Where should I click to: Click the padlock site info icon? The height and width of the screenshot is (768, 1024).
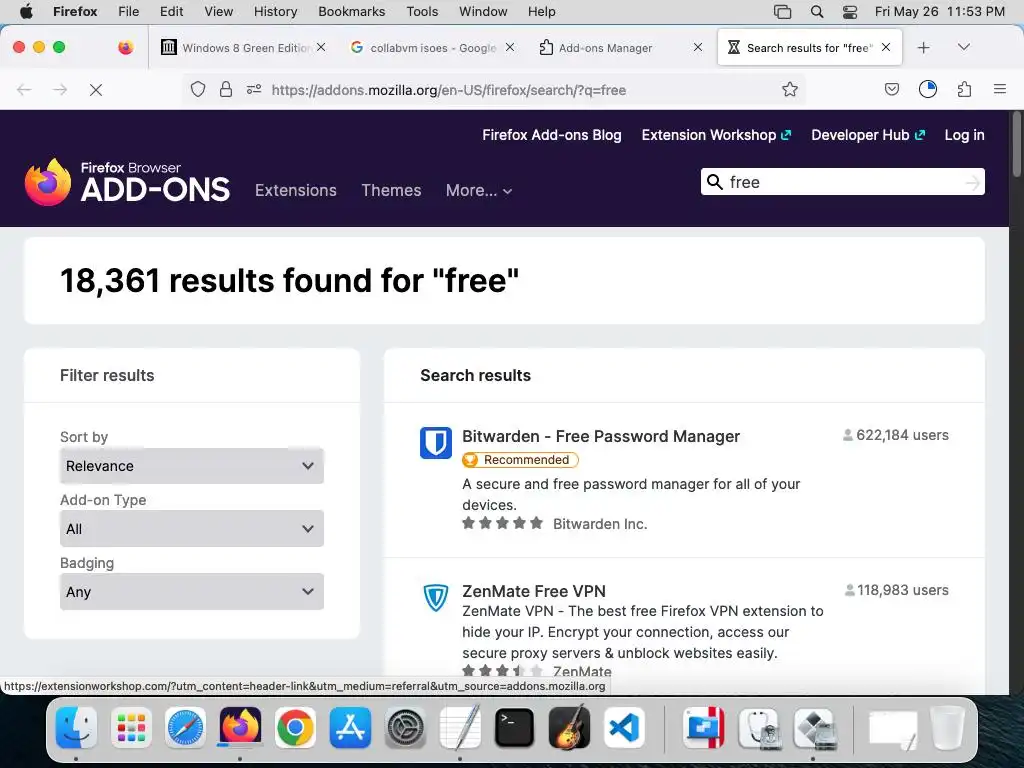[226, 89]
